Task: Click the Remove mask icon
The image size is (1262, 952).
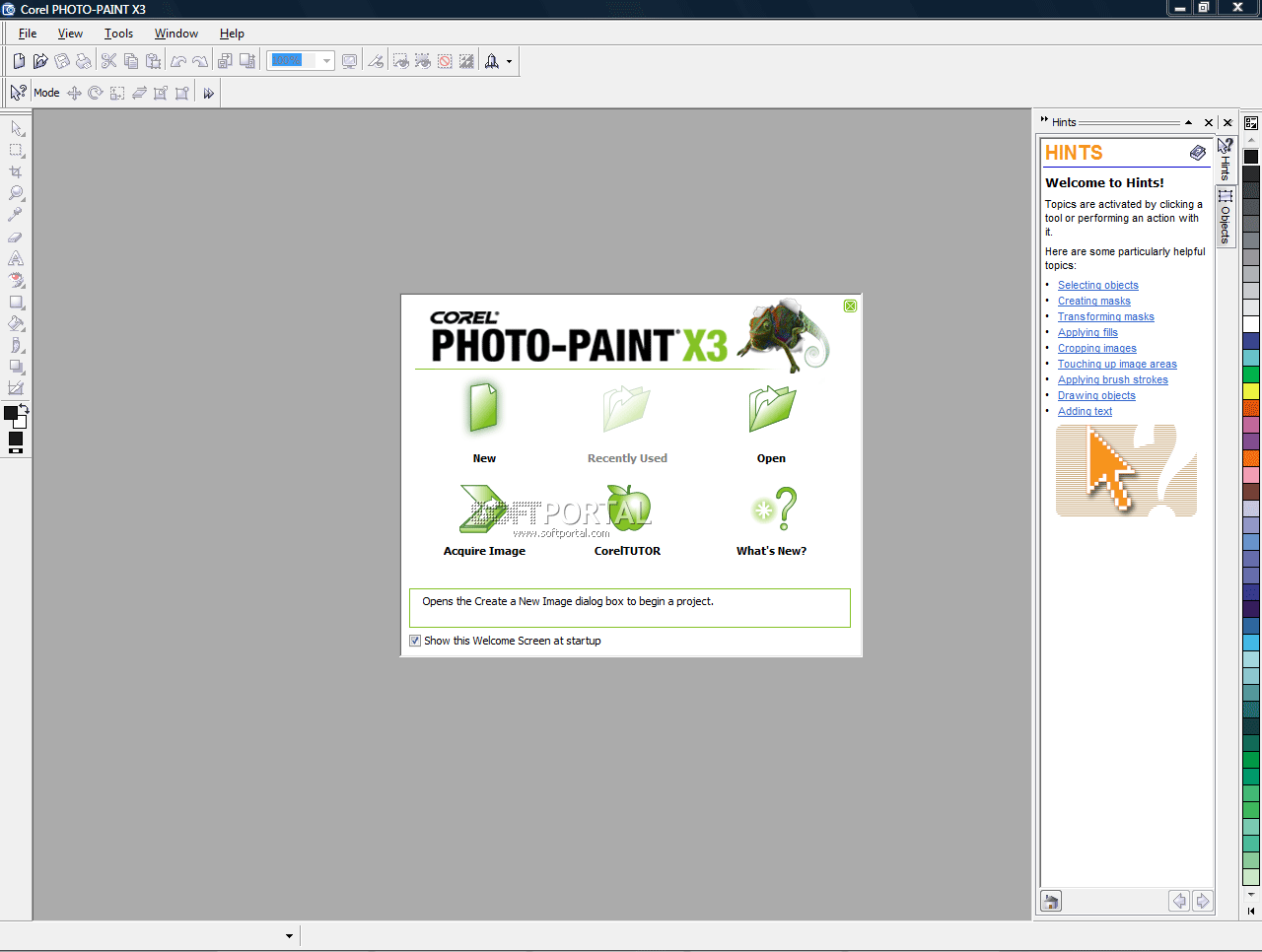Action: pos(445,61)
